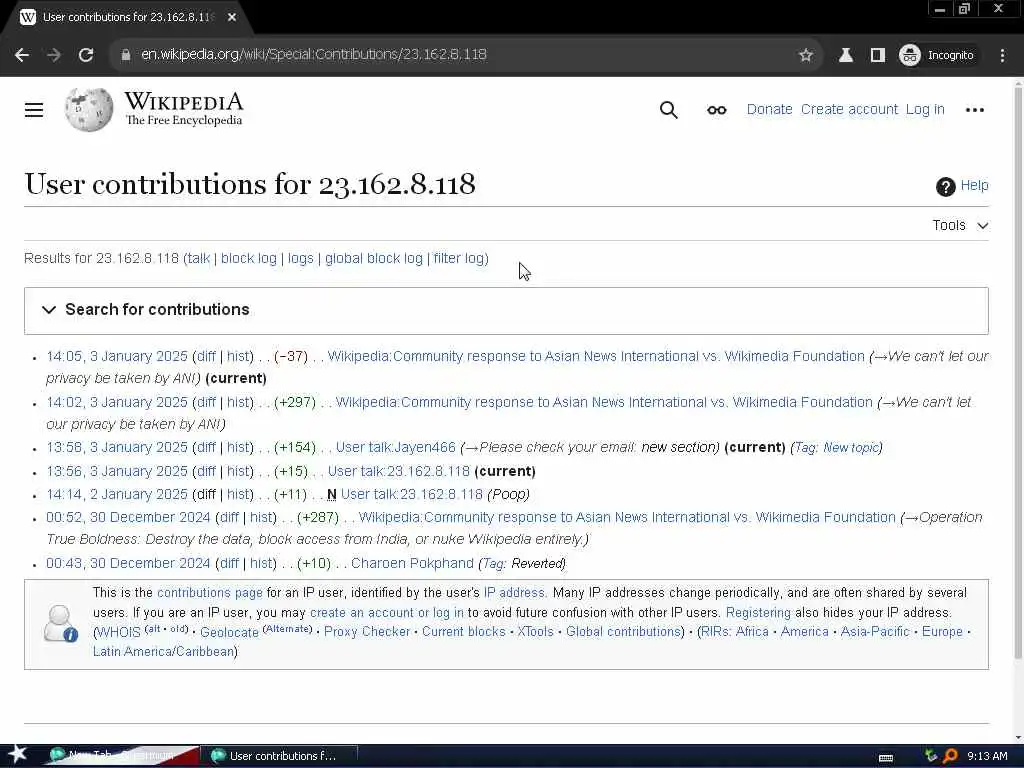This screenshot has width=1024, height=768.
Task: Open the 13:56, 3 January 2025 revision
Action: tap(117, 472)
